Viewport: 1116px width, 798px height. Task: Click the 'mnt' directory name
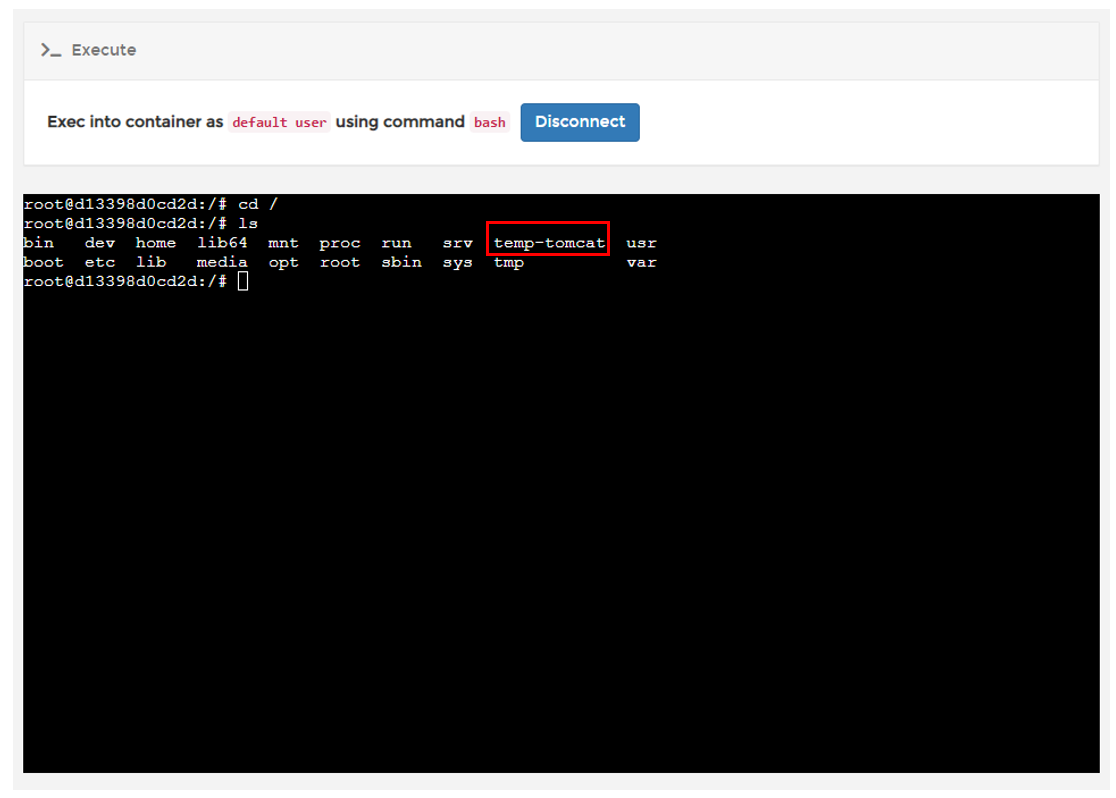tap(283, 243)
